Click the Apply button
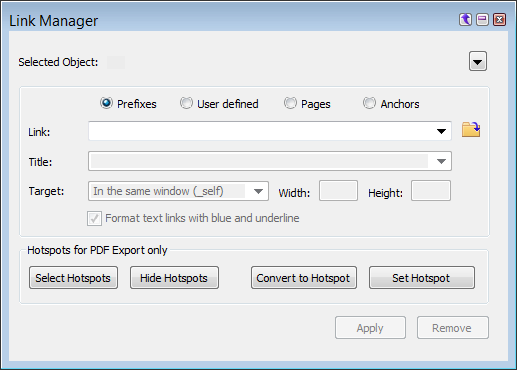This screenshot has width=517, height=370. pos(370,328)
